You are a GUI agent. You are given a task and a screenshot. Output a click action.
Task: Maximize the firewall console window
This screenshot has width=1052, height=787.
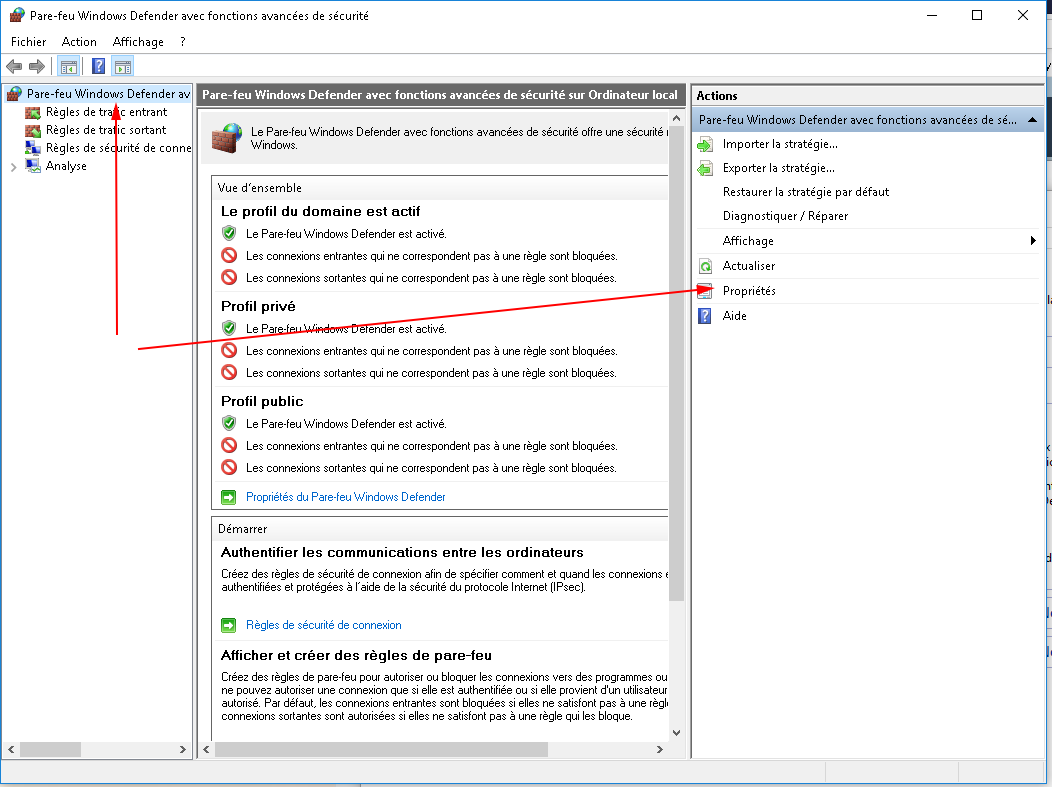click(977, 15)
